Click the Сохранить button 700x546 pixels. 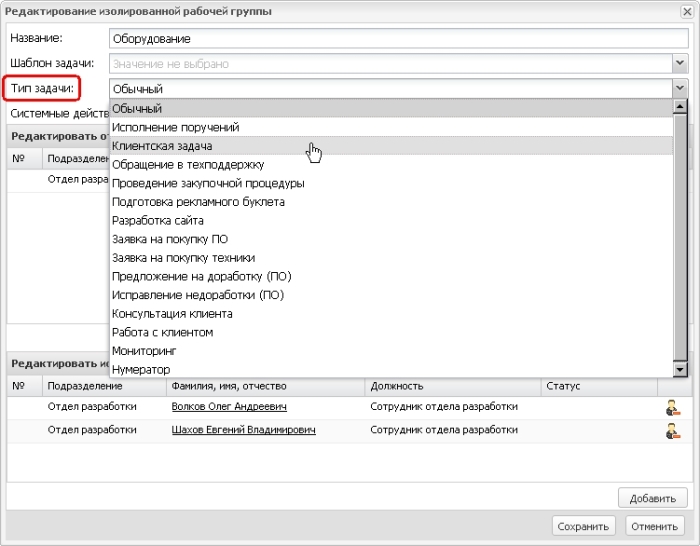tap(584, 526)
